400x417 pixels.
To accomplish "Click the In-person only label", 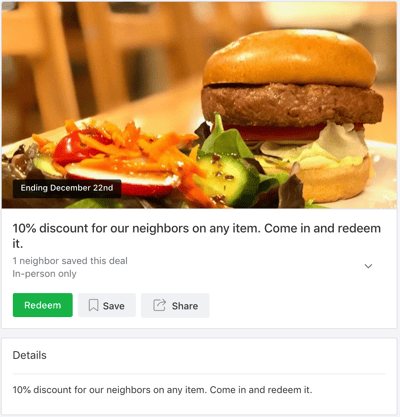I will 44,274.
